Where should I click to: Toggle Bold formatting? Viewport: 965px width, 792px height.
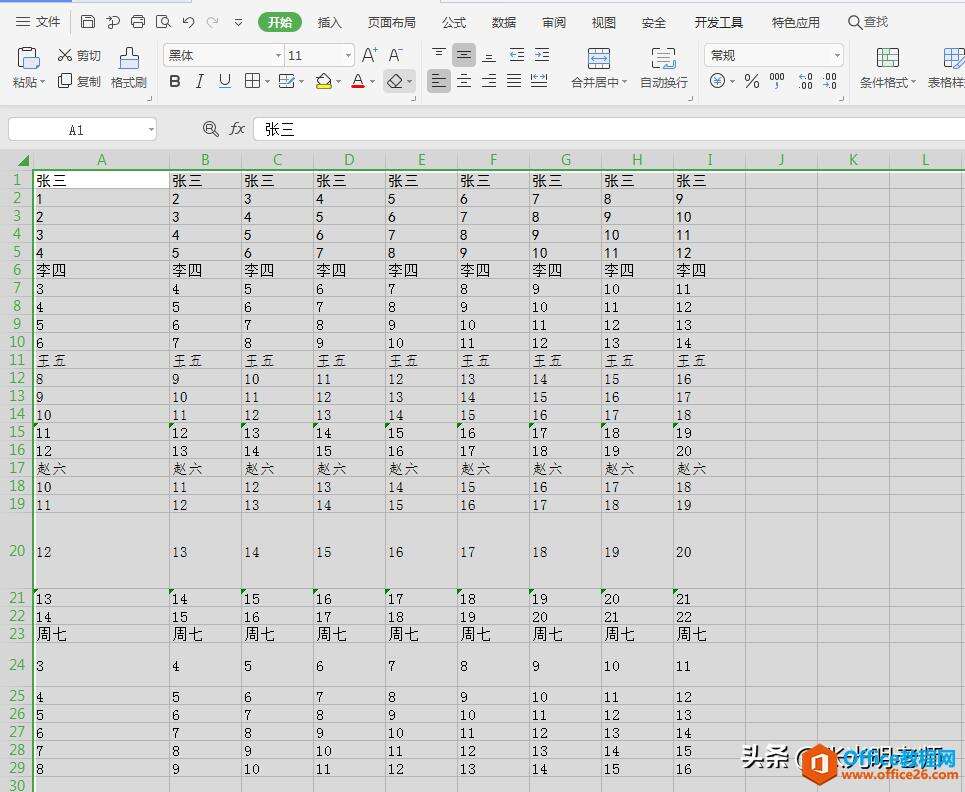pos(175,82)
